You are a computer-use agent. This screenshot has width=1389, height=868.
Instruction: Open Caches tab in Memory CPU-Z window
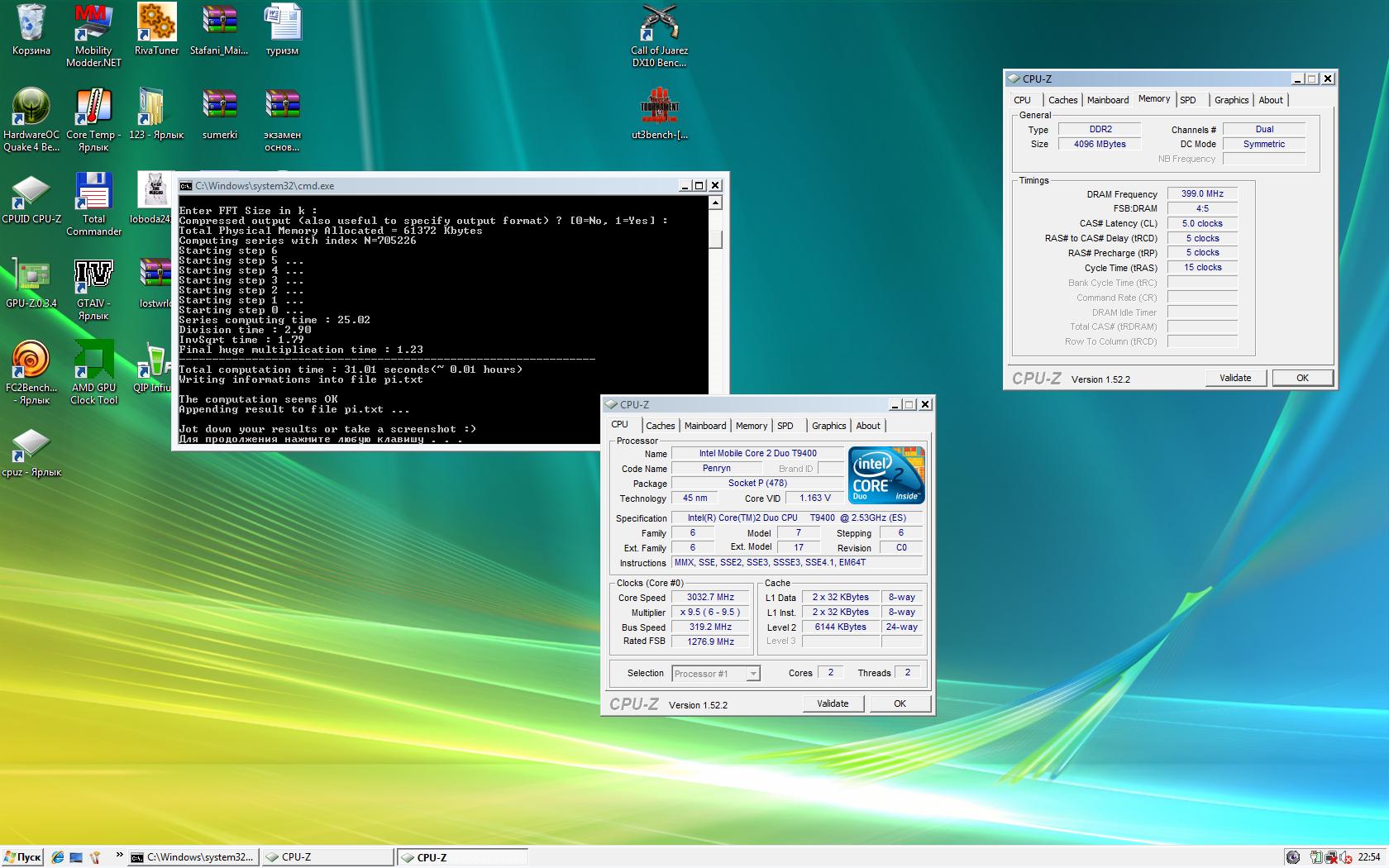(1063, 100)
